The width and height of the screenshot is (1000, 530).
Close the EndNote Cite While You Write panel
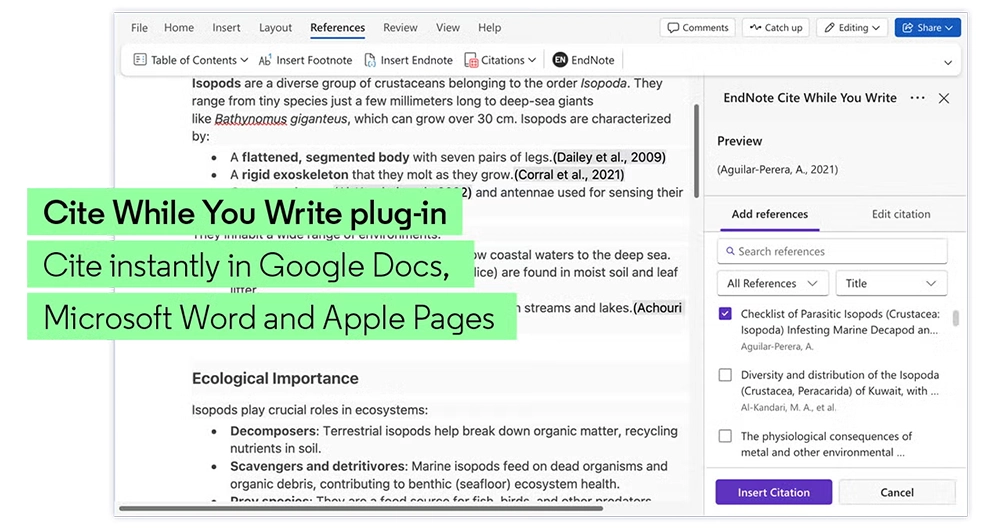click(x=944, y=98)
